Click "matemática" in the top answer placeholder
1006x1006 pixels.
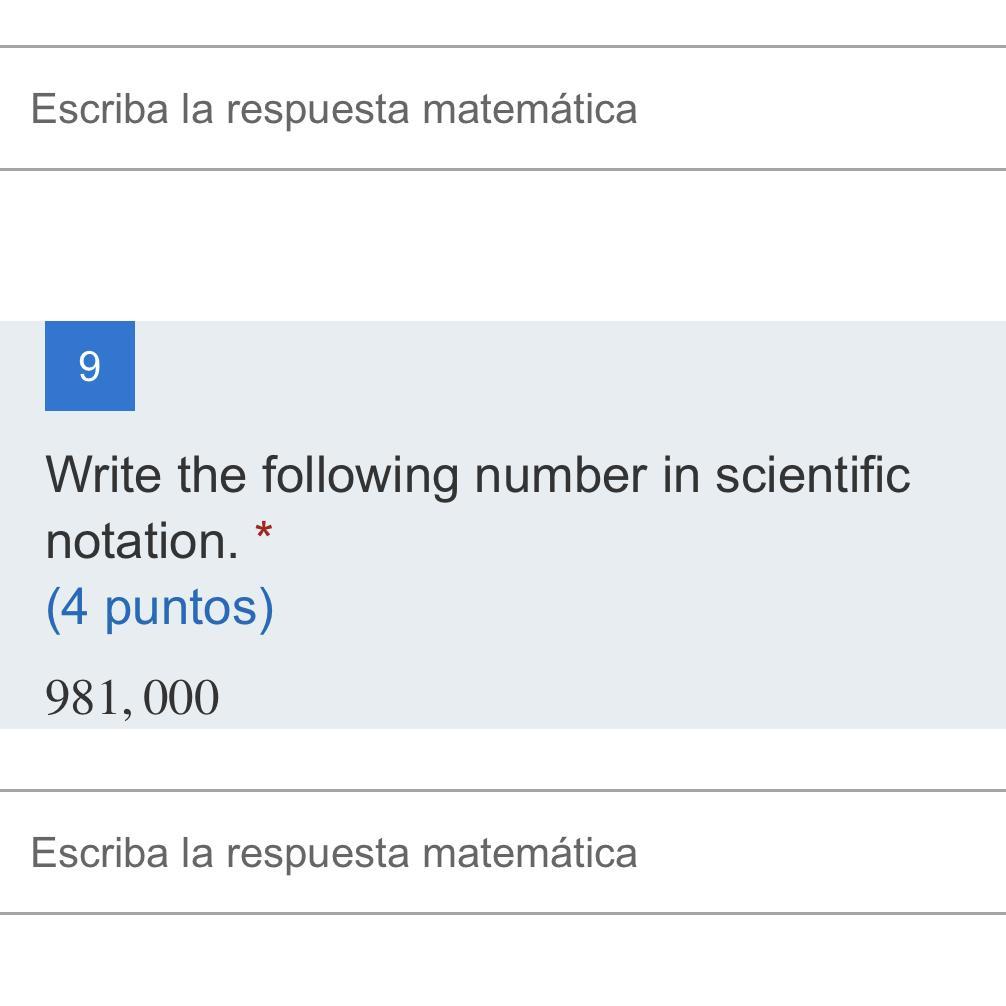[x=529, y=108]
